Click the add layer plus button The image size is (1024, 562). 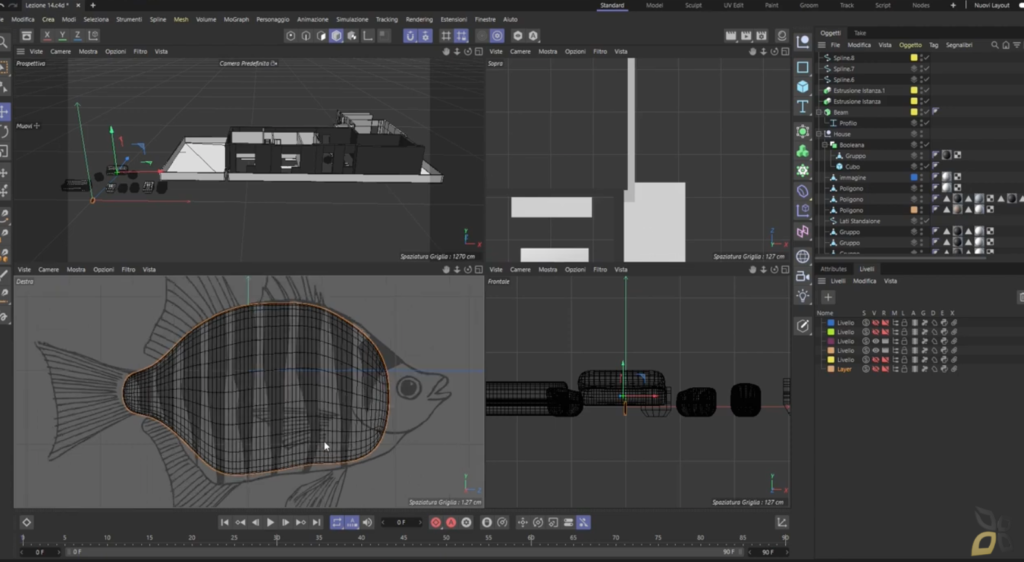827,297
